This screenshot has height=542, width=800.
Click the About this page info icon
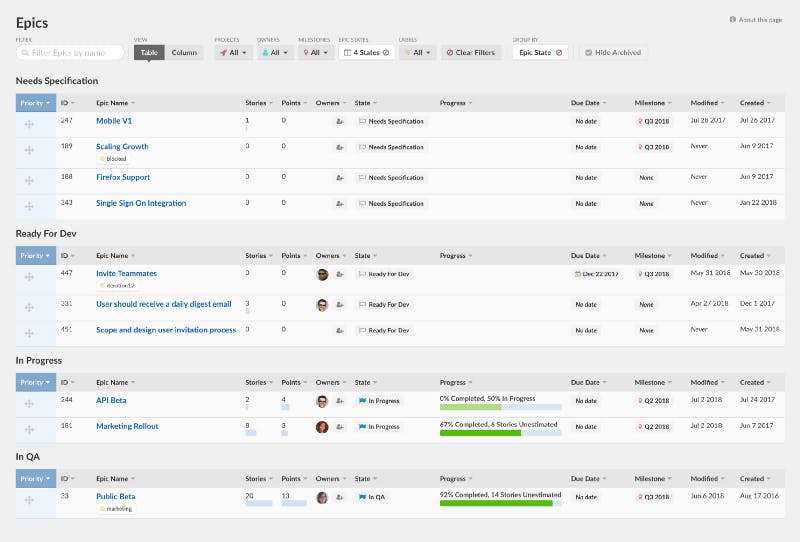733,19
